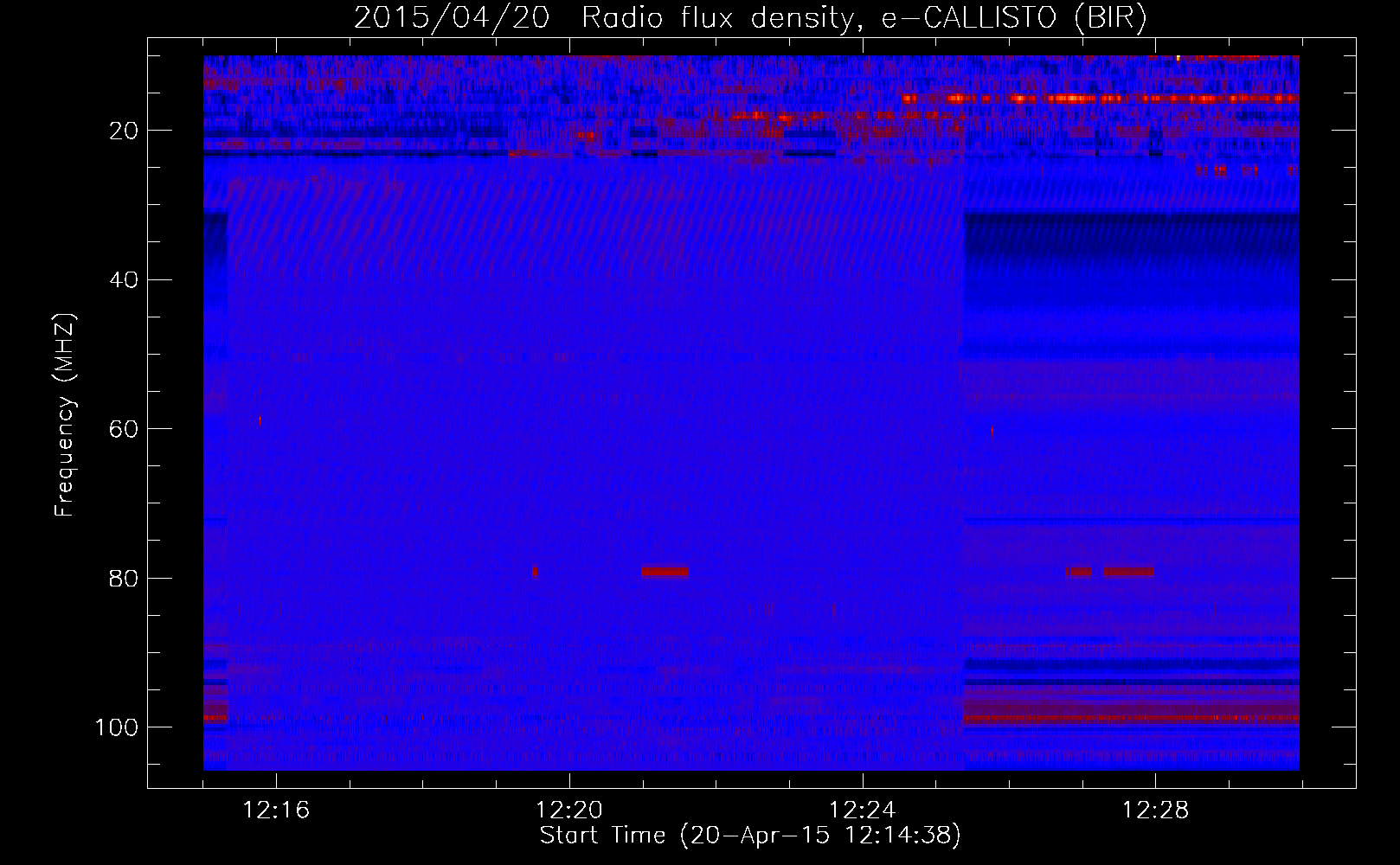The image size is (1400, 865).
Task: Click the y-axis tick label 20
Action: [x=125, y=131]
